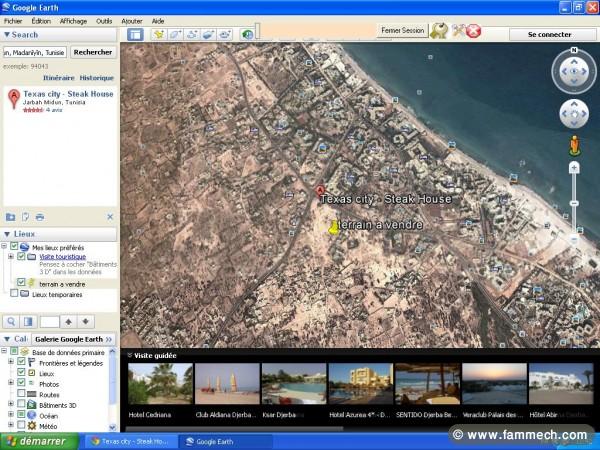Screen dimensions: 600x450
Task: Toggle the Mes lieux préférés checkbox
Action: point(14,246)
